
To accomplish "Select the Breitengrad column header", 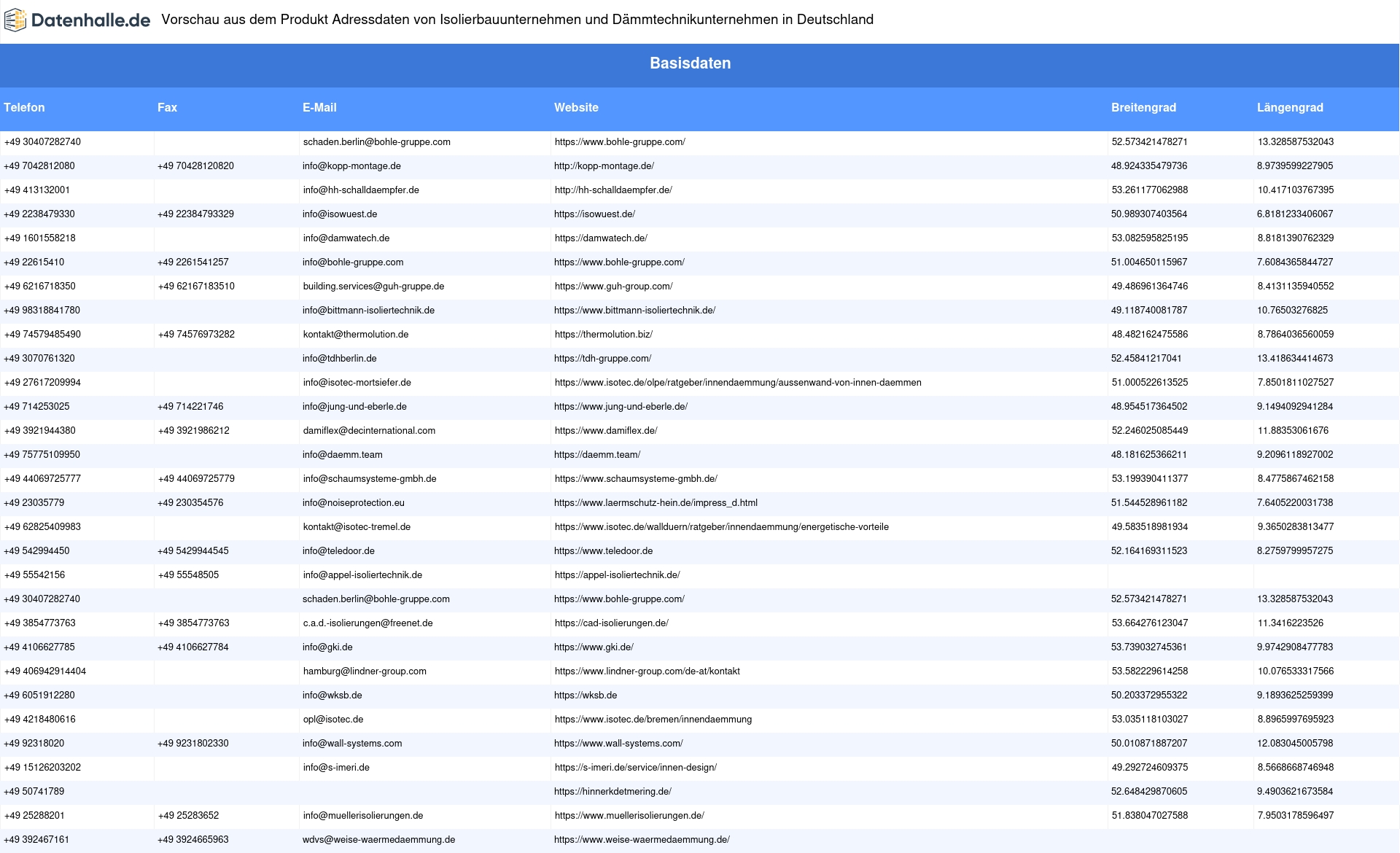I will pos(1143,107).
